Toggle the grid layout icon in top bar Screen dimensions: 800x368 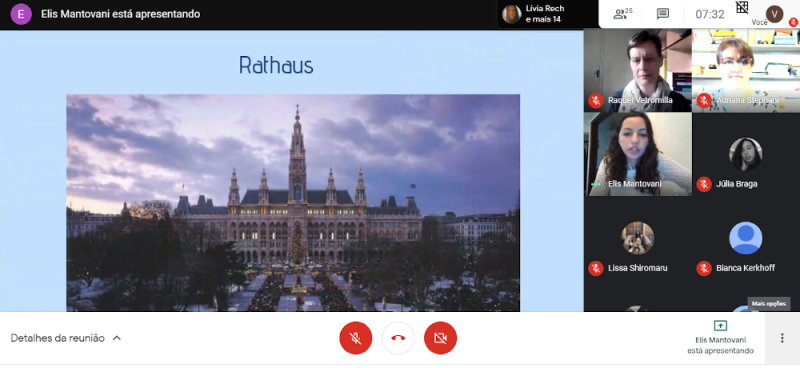click(742, 7)
